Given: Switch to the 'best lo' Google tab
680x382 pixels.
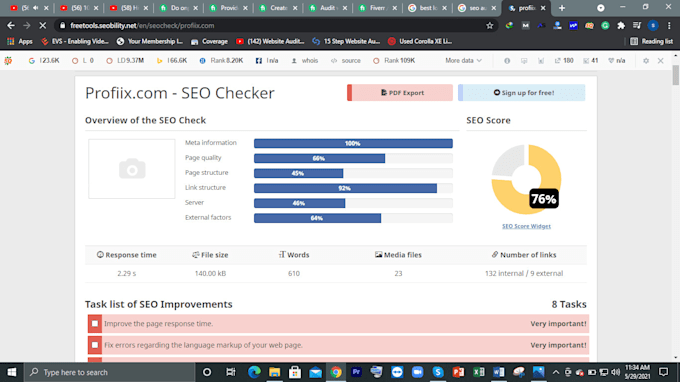Looking at the screenshot, I should click(427, 8).
